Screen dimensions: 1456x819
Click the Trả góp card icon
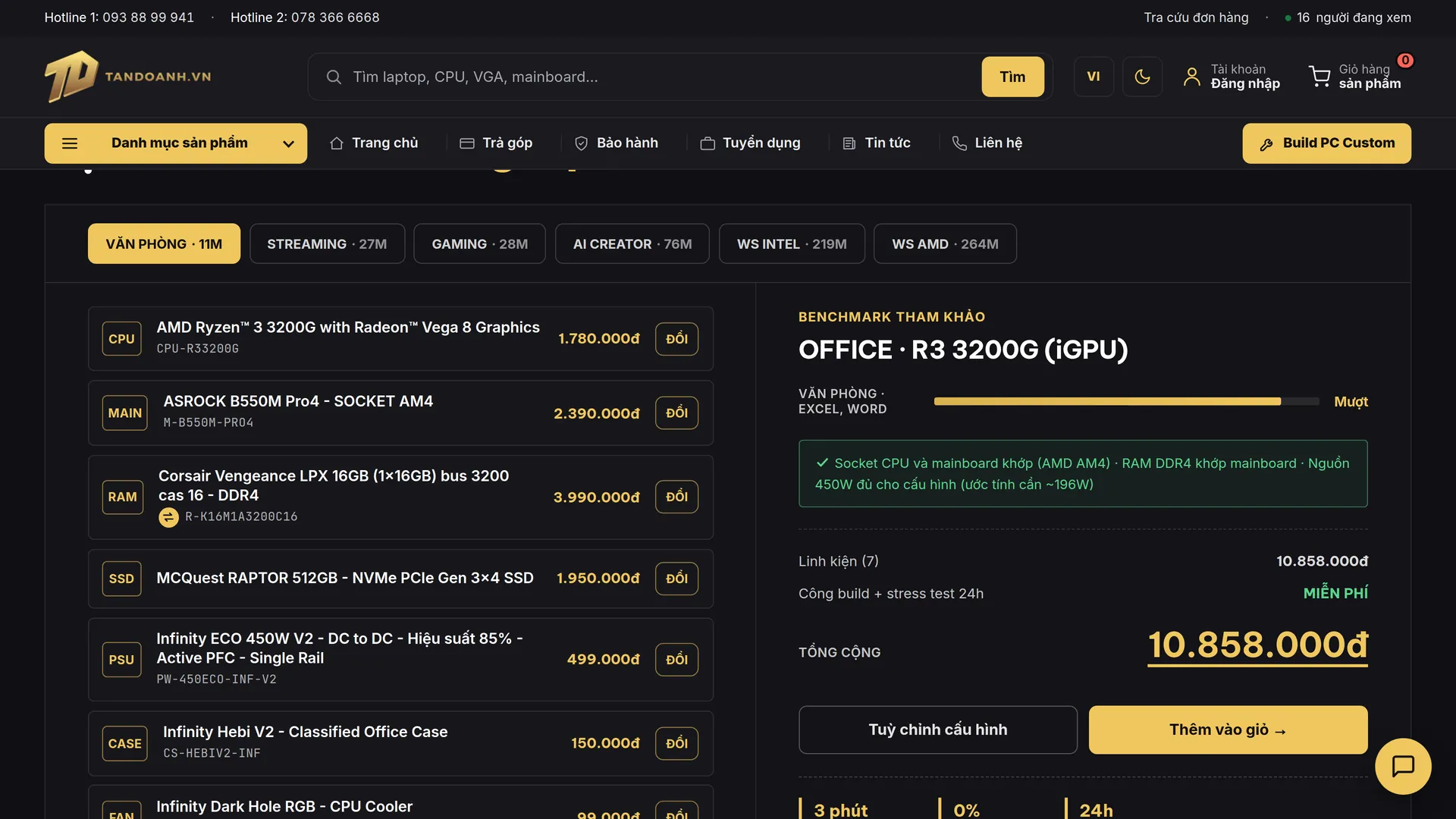467,143
